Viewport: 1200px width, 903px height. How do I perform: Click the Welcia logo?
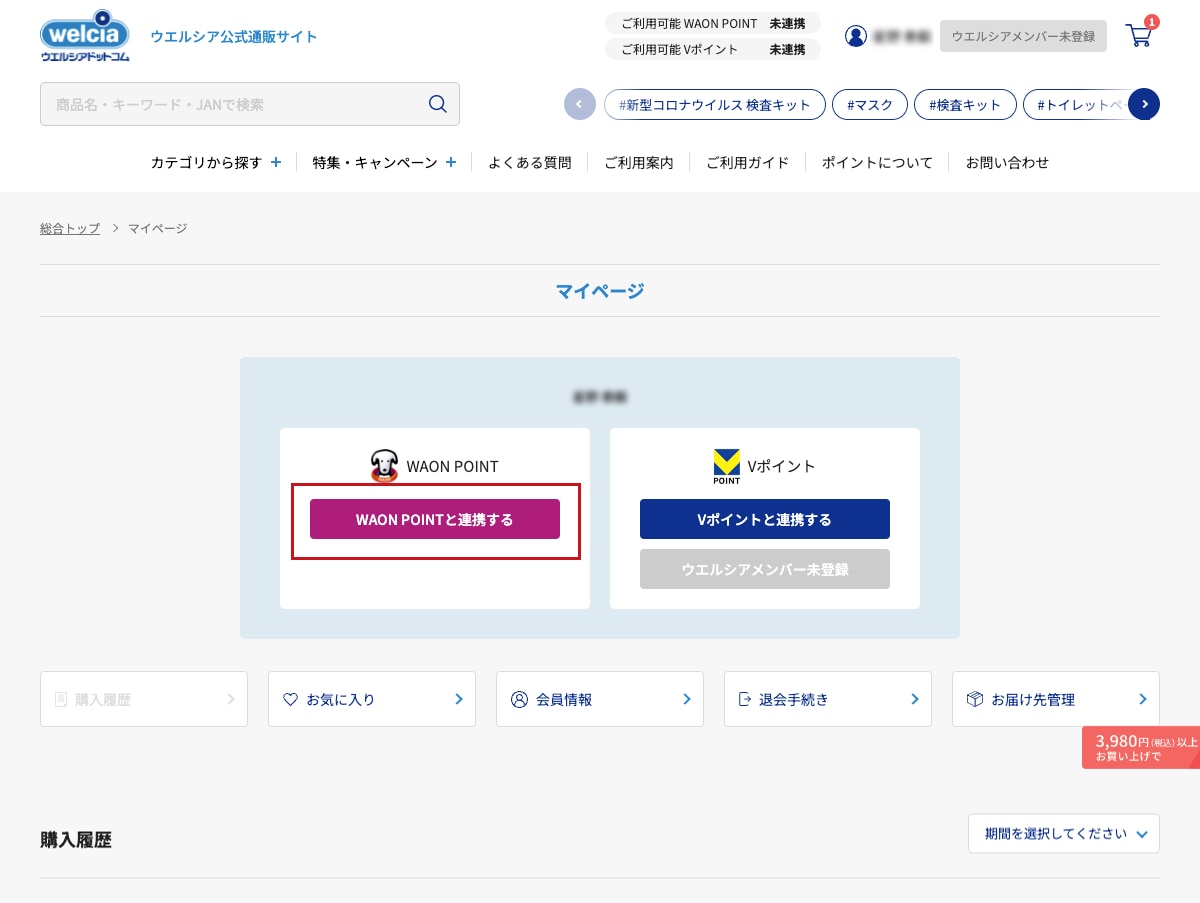point(85,36)
